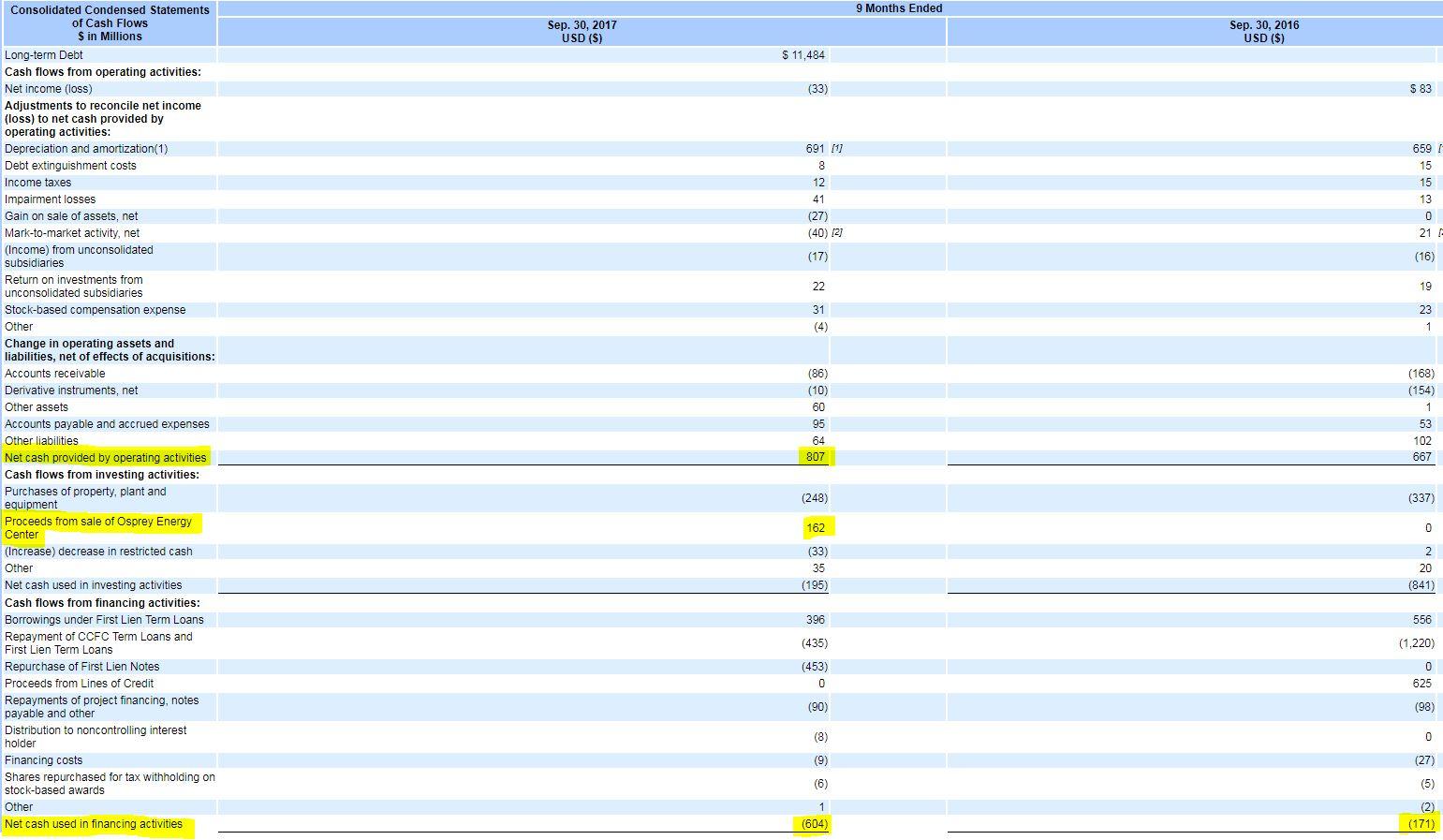Viewport: 1443px width, 840px height.
Task: Click the (195) investing activities total
Action: point(815,585)
